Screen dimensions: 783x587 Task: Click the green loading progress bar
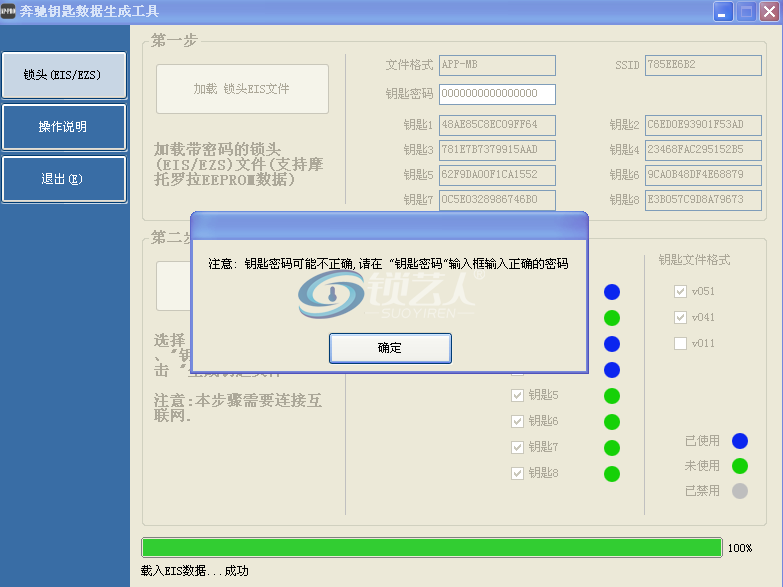pyautogui.click(x=432, y=548)
